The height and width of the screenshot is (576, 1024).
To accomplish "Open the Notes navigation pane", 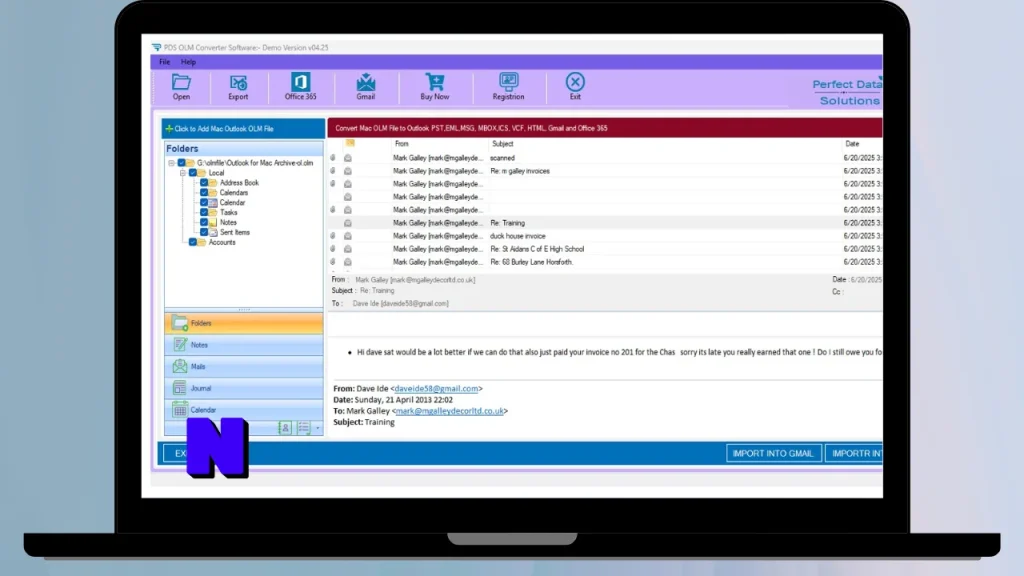I will click(244, 345).
